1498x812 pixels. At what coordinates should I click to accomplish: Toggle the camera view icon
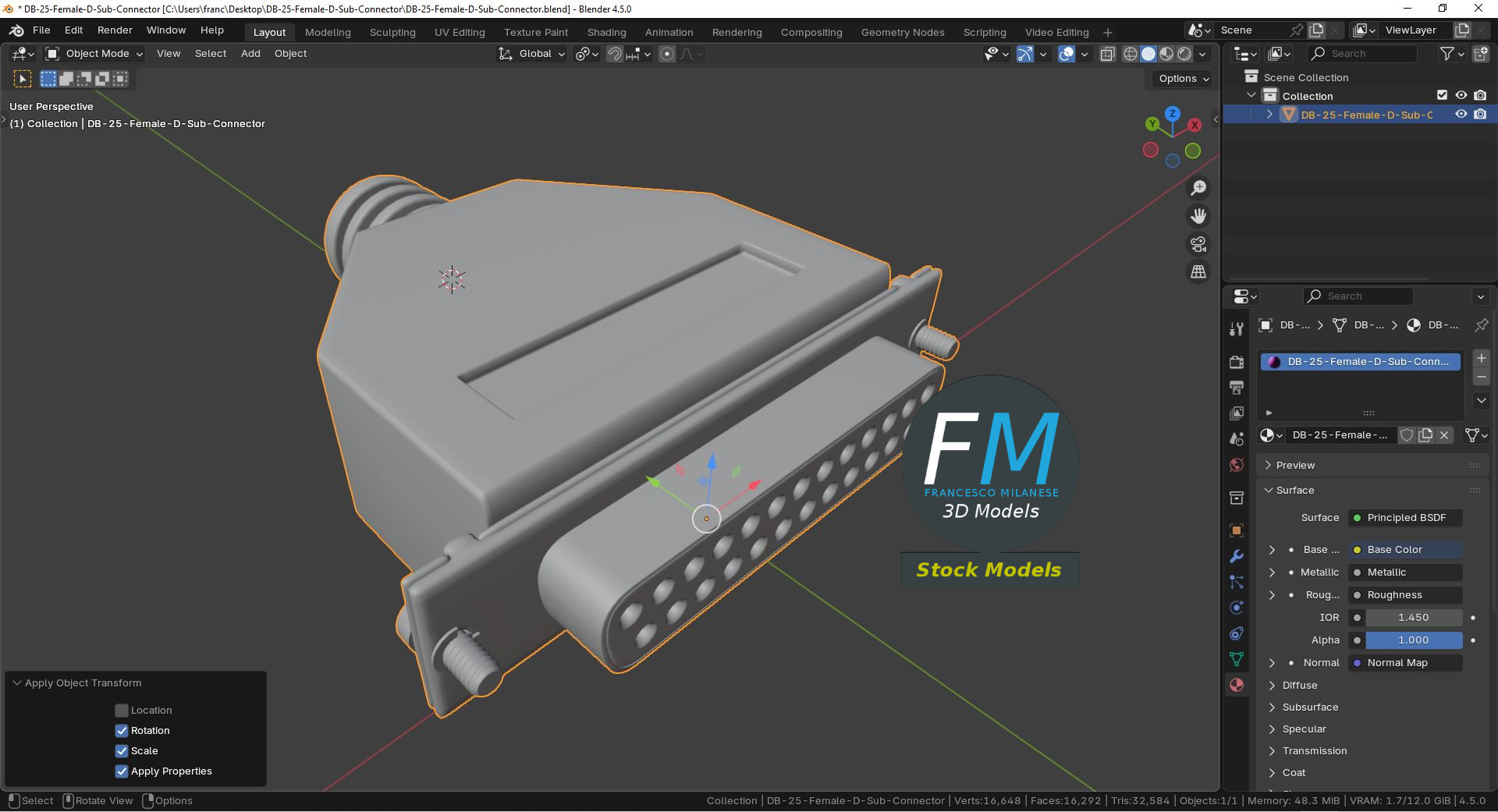1198,244
